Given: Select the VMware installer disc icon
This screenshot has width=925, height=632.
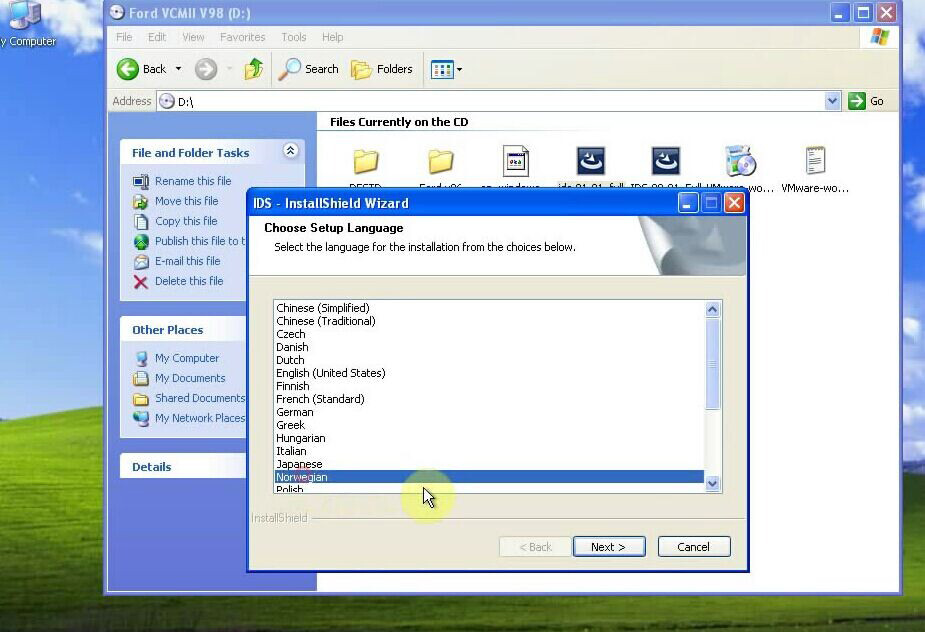Looking at the screenshot, I should (x=740, y=161).
